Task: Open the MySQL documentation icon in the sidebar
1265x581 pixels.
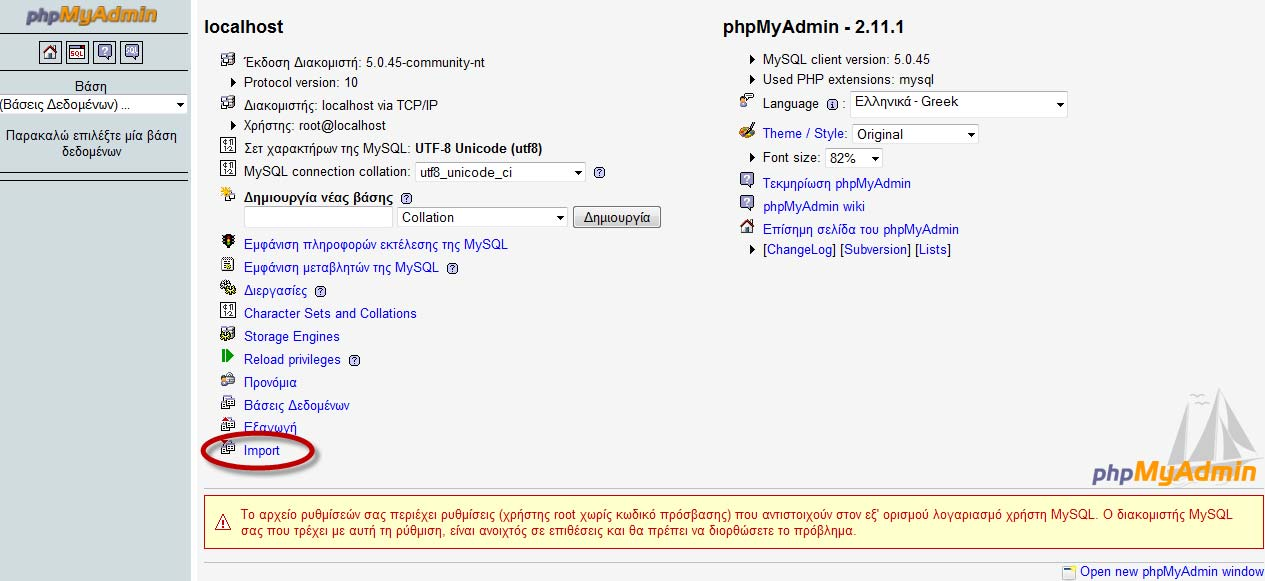Action: pos(131,52)
